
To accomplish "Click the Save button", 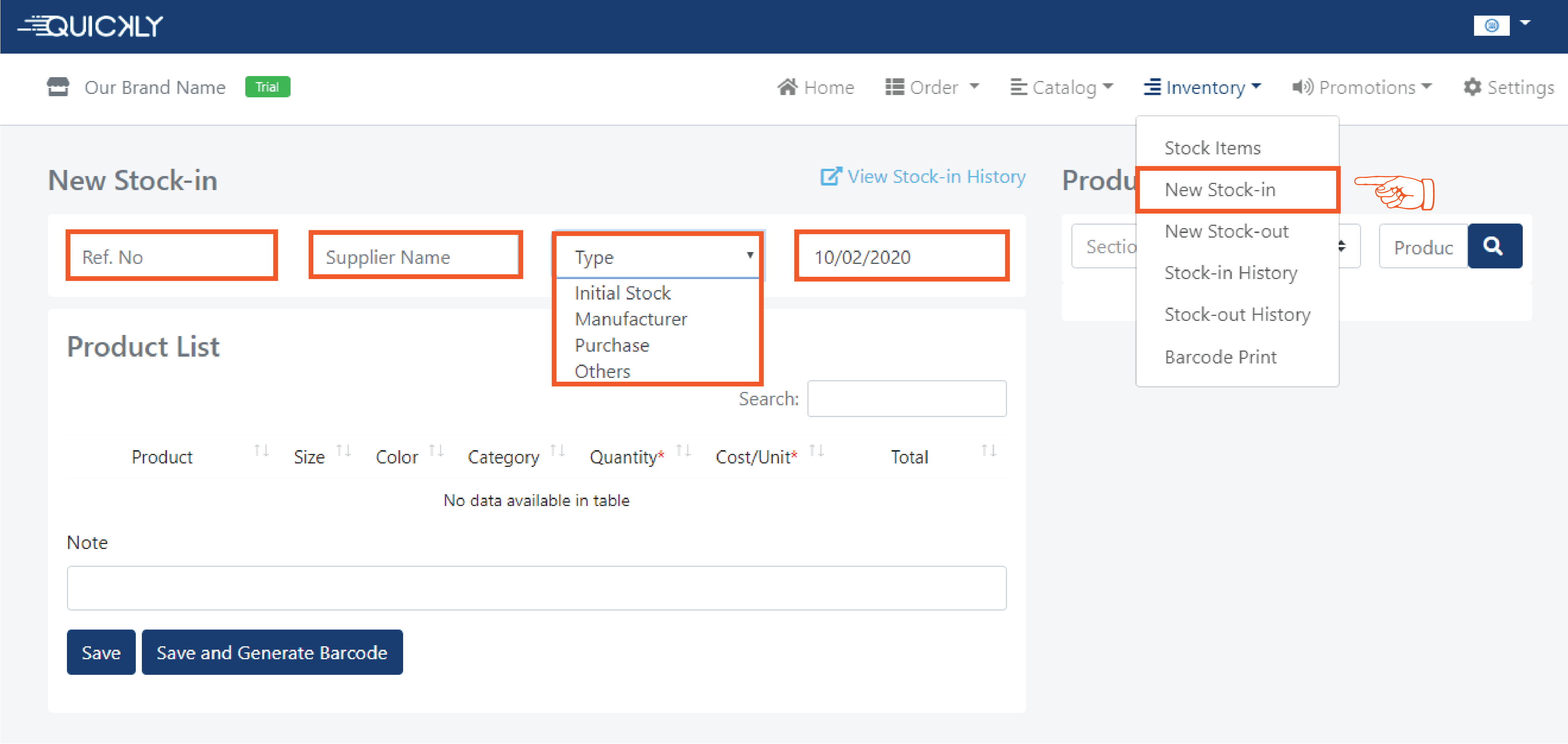I will click(x=101, y=652).
